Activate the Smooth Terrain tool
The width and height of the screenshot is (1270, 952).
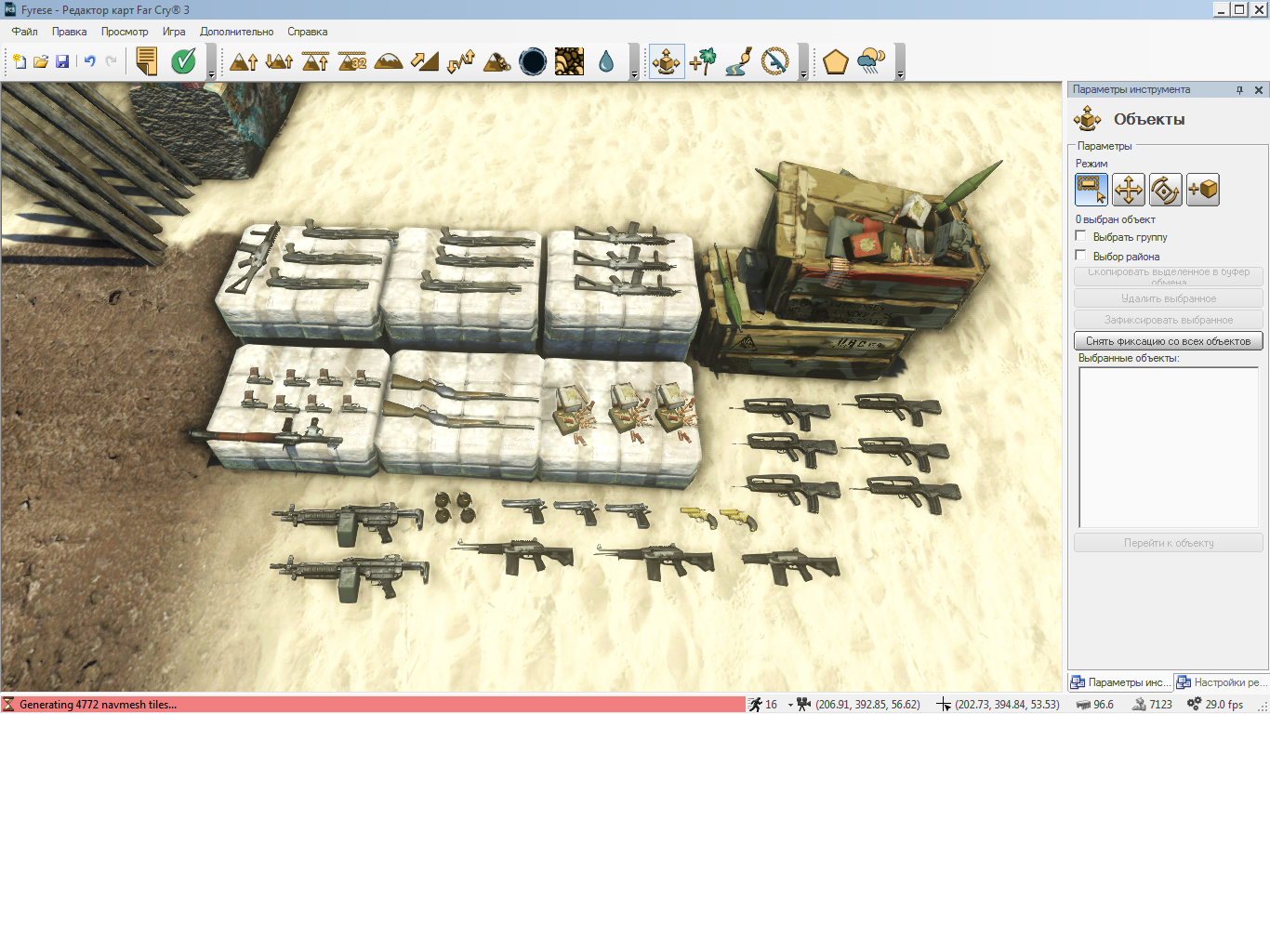pos(389,60)
